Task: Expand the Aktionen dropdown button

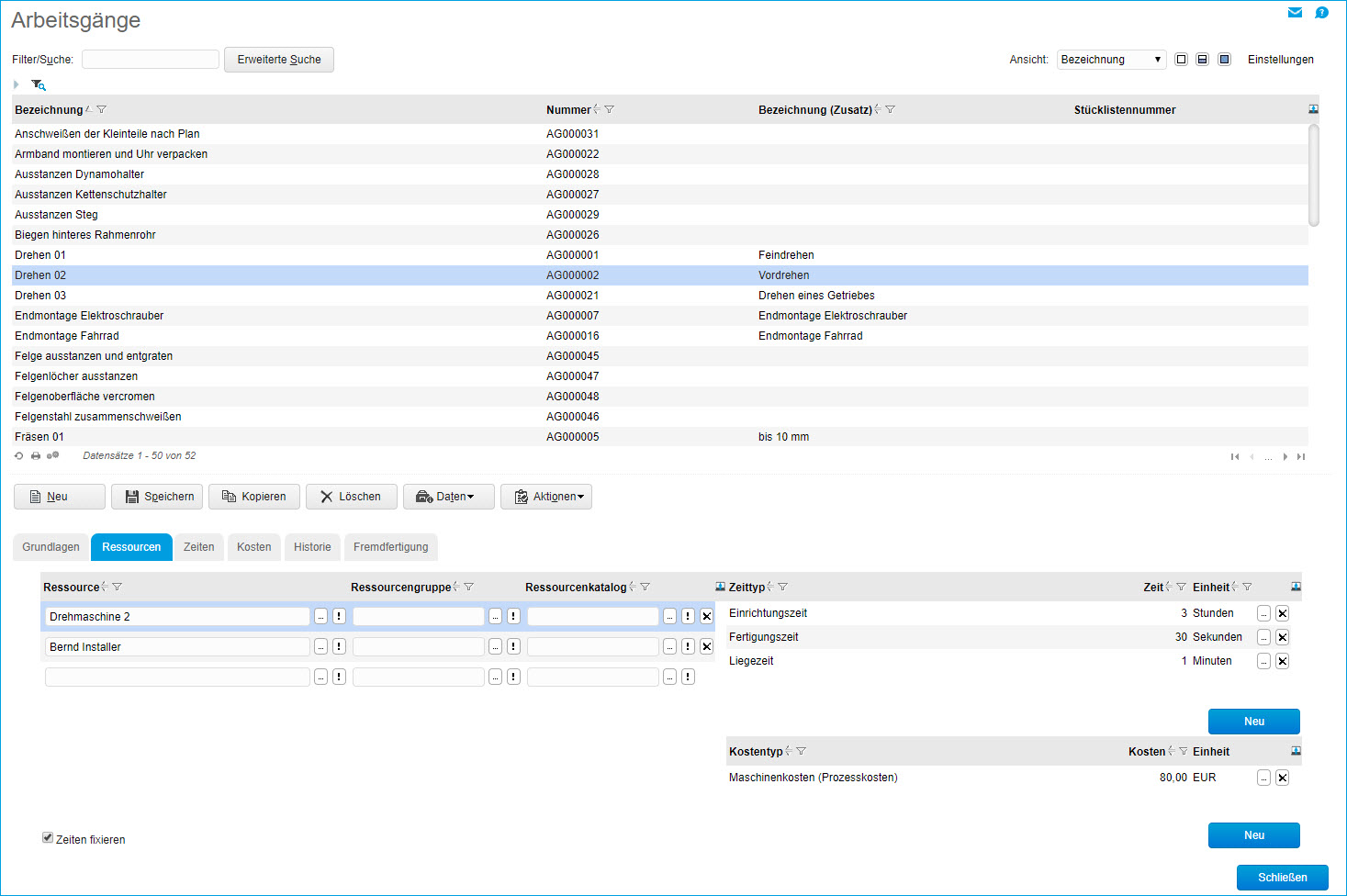Action: [546, 497]
